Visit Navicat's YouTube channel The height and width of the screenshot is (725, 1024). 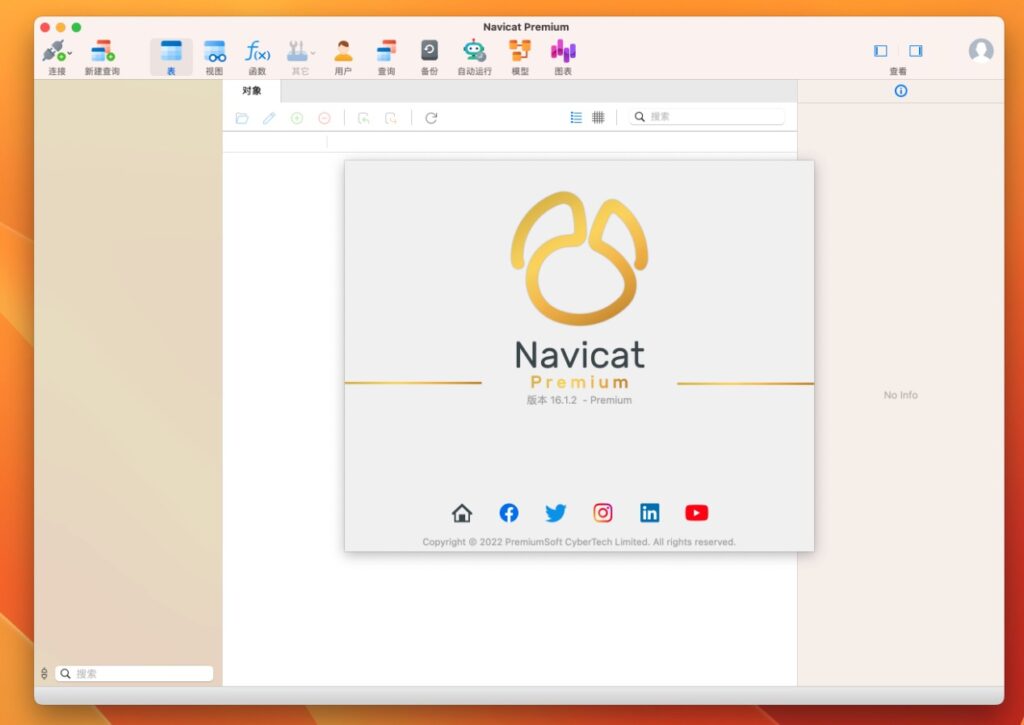point(696,512)
